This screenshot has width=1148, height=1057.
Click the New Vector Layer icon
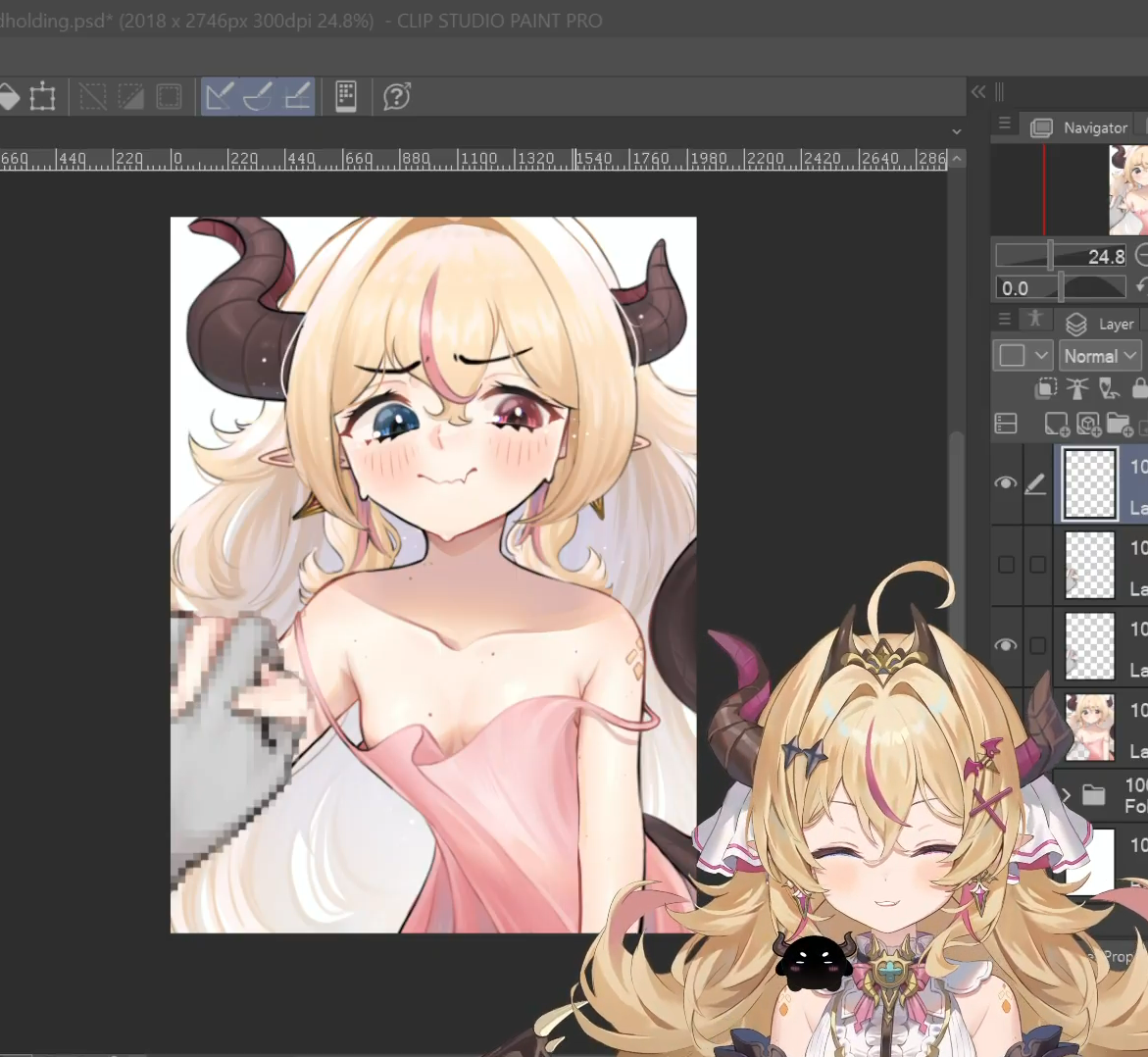(1088, 425)
